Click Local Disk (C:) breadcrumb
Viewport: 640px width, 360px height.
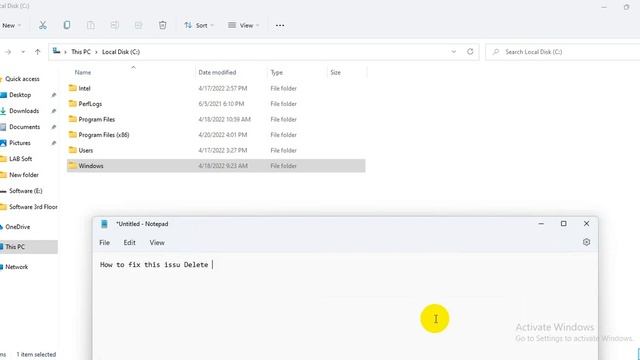tap(121, 52)
